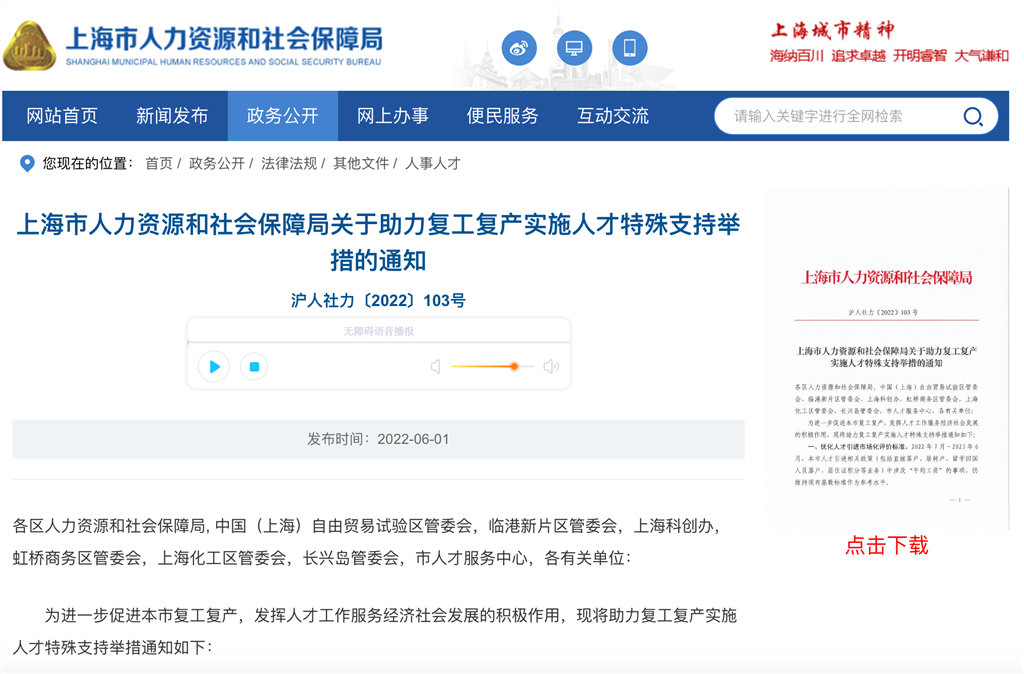Click the 法律法规 breadcrumb link

tap(289, 163)
